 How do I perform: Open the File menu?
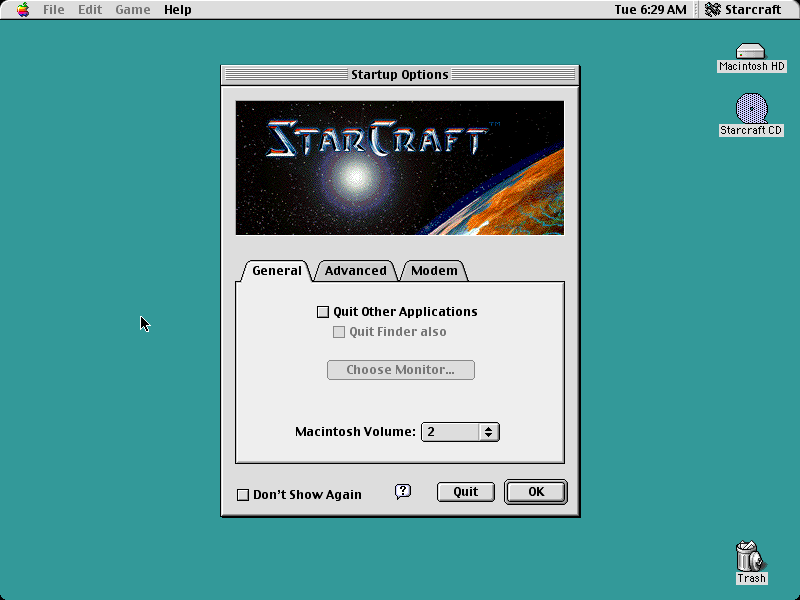pos(52,9)
